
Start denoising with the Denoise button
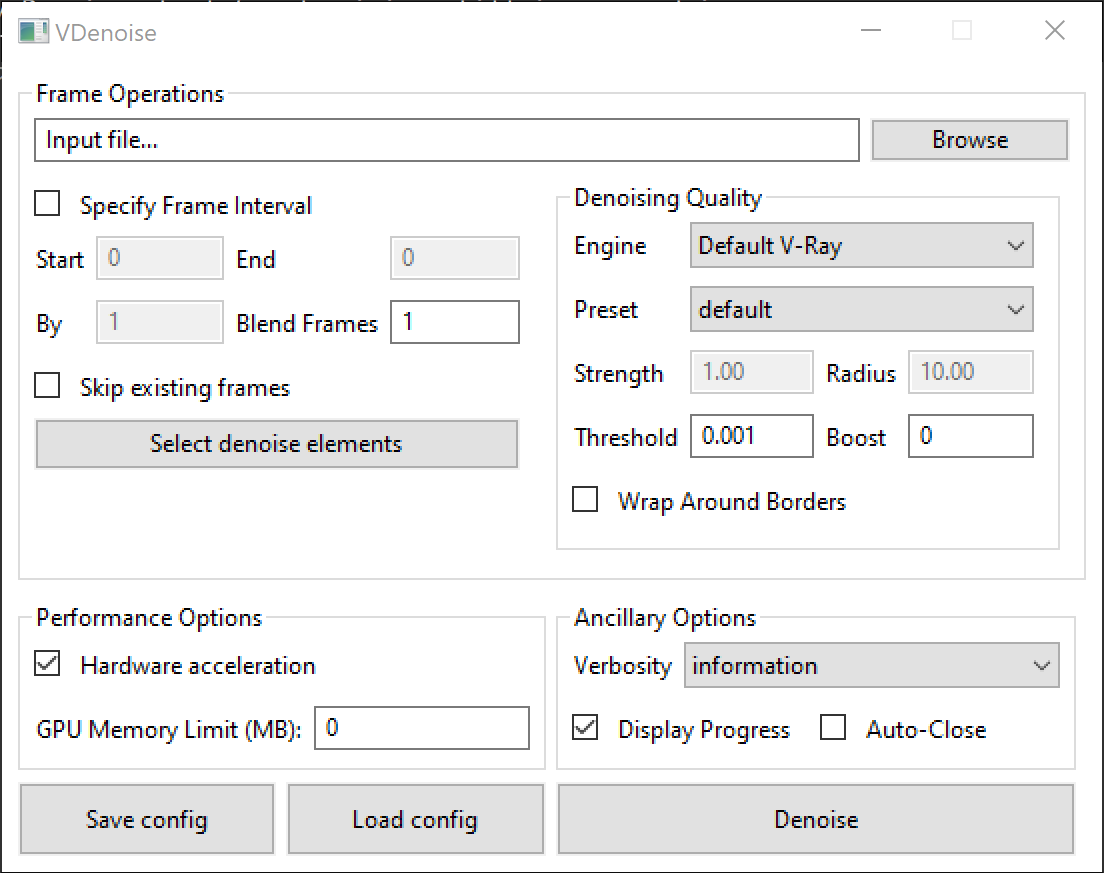click(816, 818)
